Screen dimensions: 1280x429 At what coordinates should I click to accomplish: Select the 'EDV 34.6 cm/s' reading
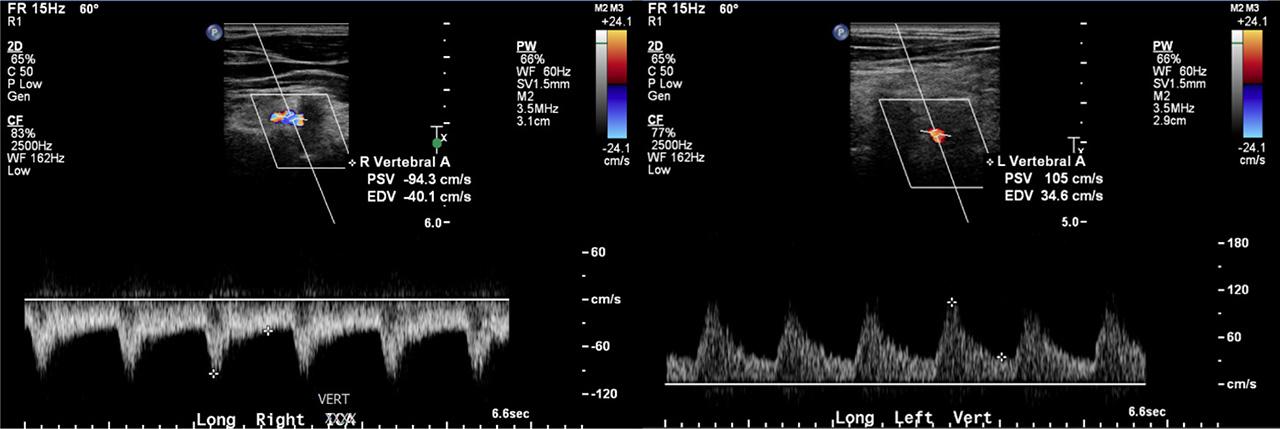1053,197
